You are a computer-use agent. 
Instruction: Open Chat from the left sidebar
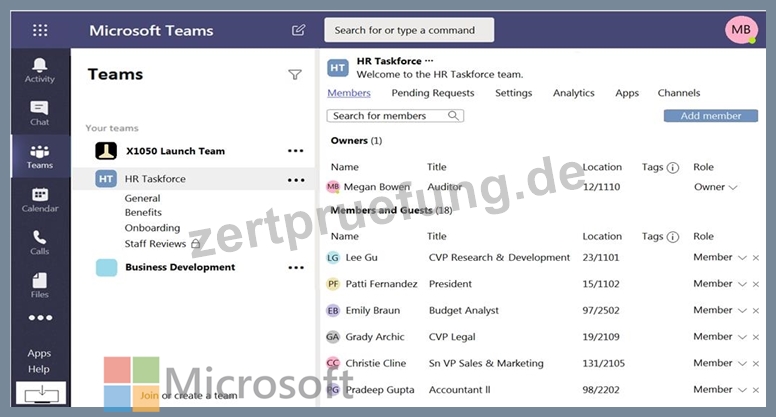pos(39,107)
